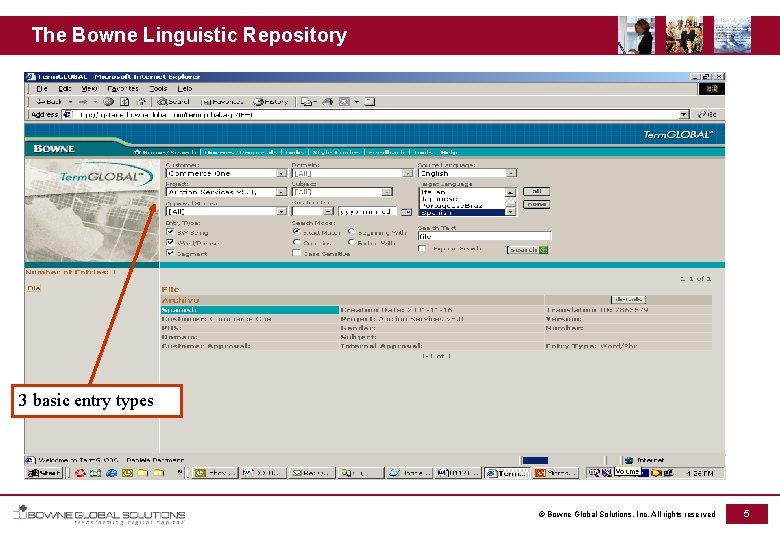
Task: Select the Ending With radio button
Action: 352,243
